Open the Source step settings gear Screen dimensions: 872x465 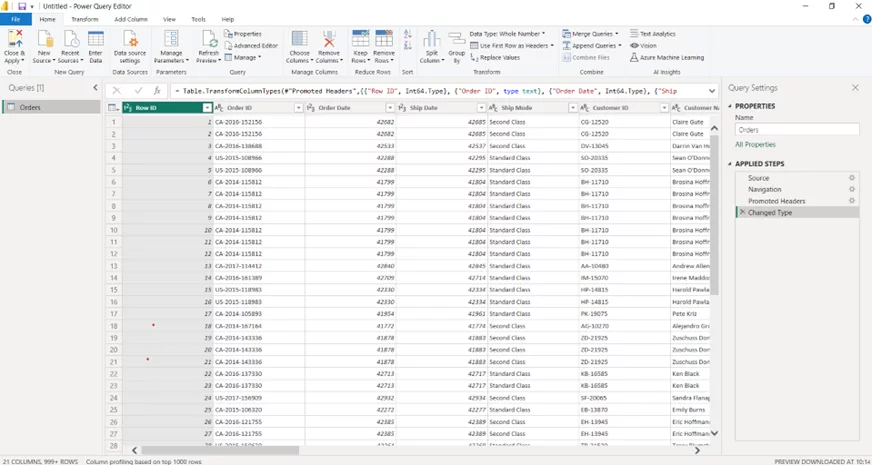click(851, 178)
